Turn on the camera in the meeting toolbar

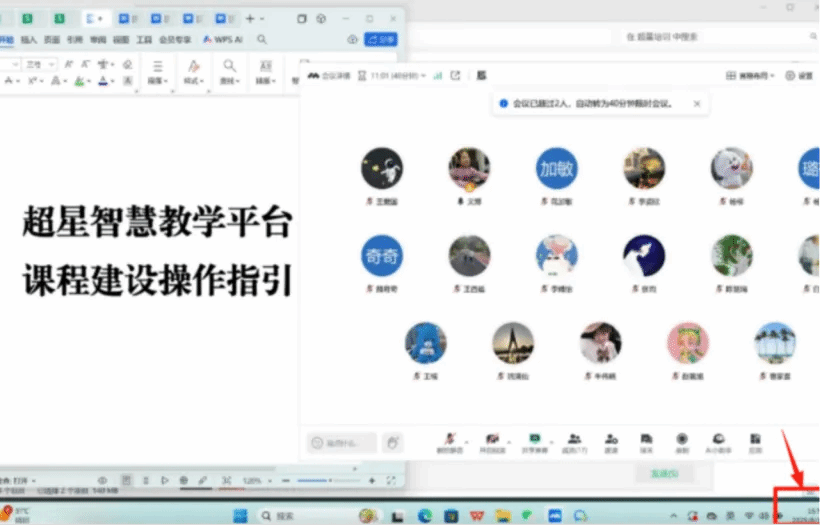click(492, 441)
